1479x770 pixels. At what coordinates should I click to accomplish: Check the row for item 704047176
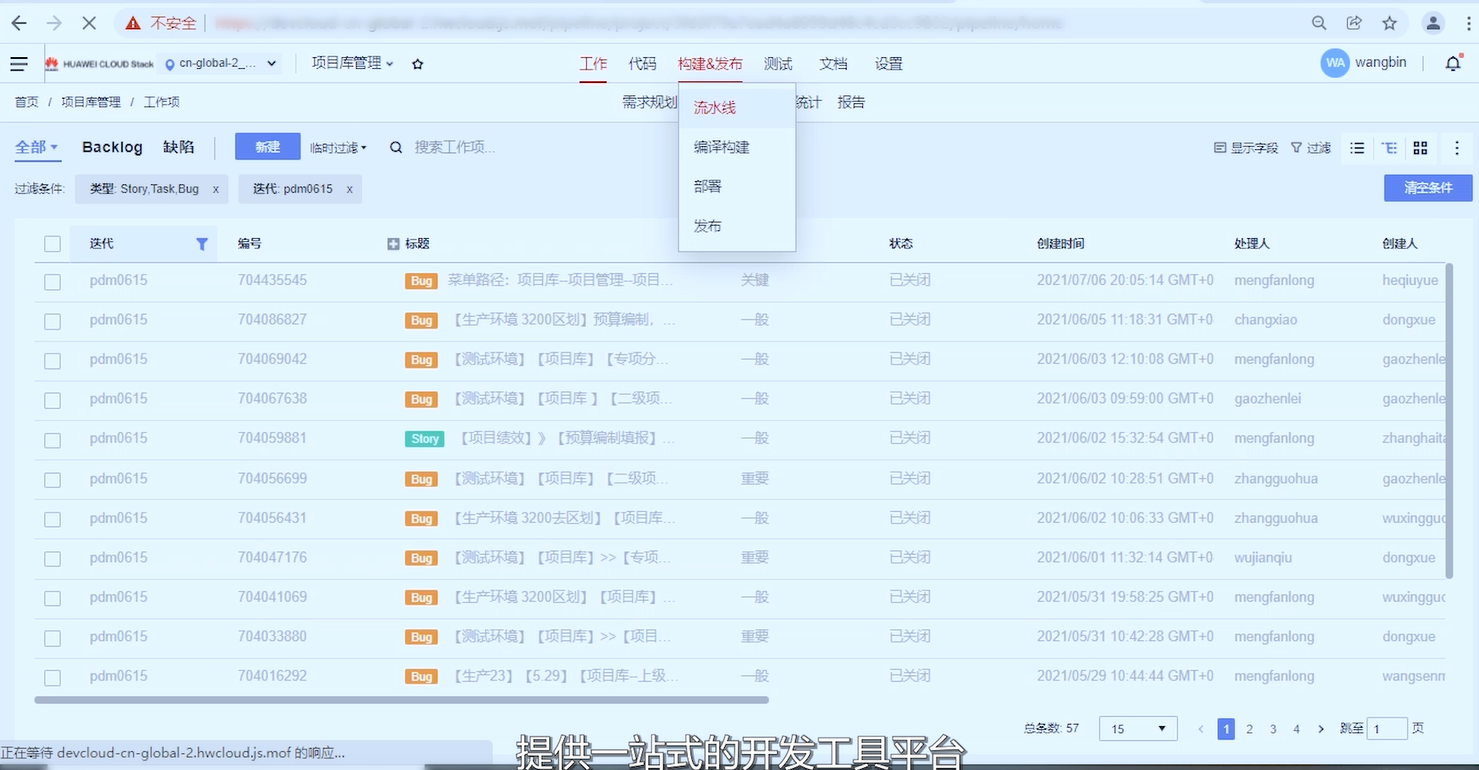pos(52,559)
